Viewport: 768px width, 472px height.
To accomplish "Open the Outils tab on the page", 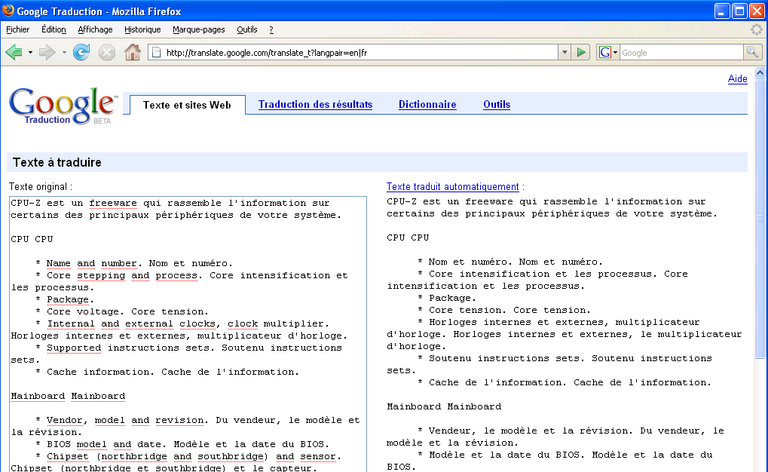I will click(496, 104).
